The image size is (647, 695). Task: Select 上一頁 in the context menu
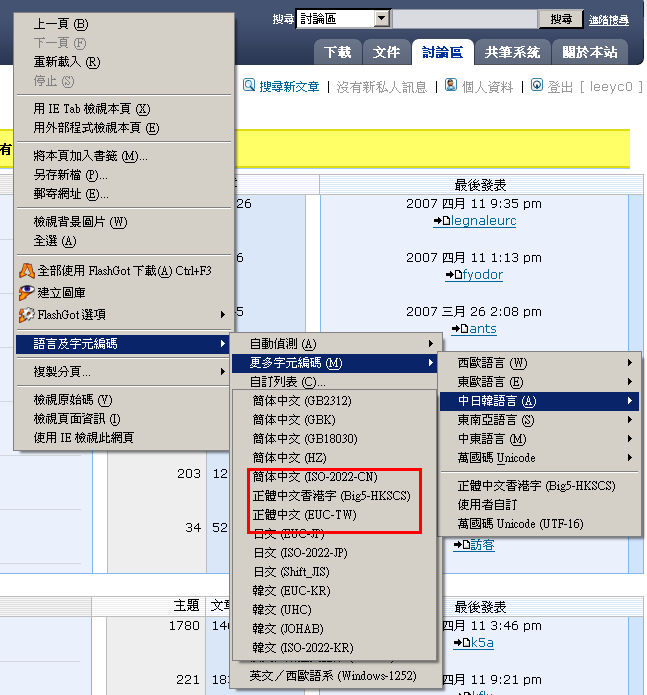coord(124,24)
